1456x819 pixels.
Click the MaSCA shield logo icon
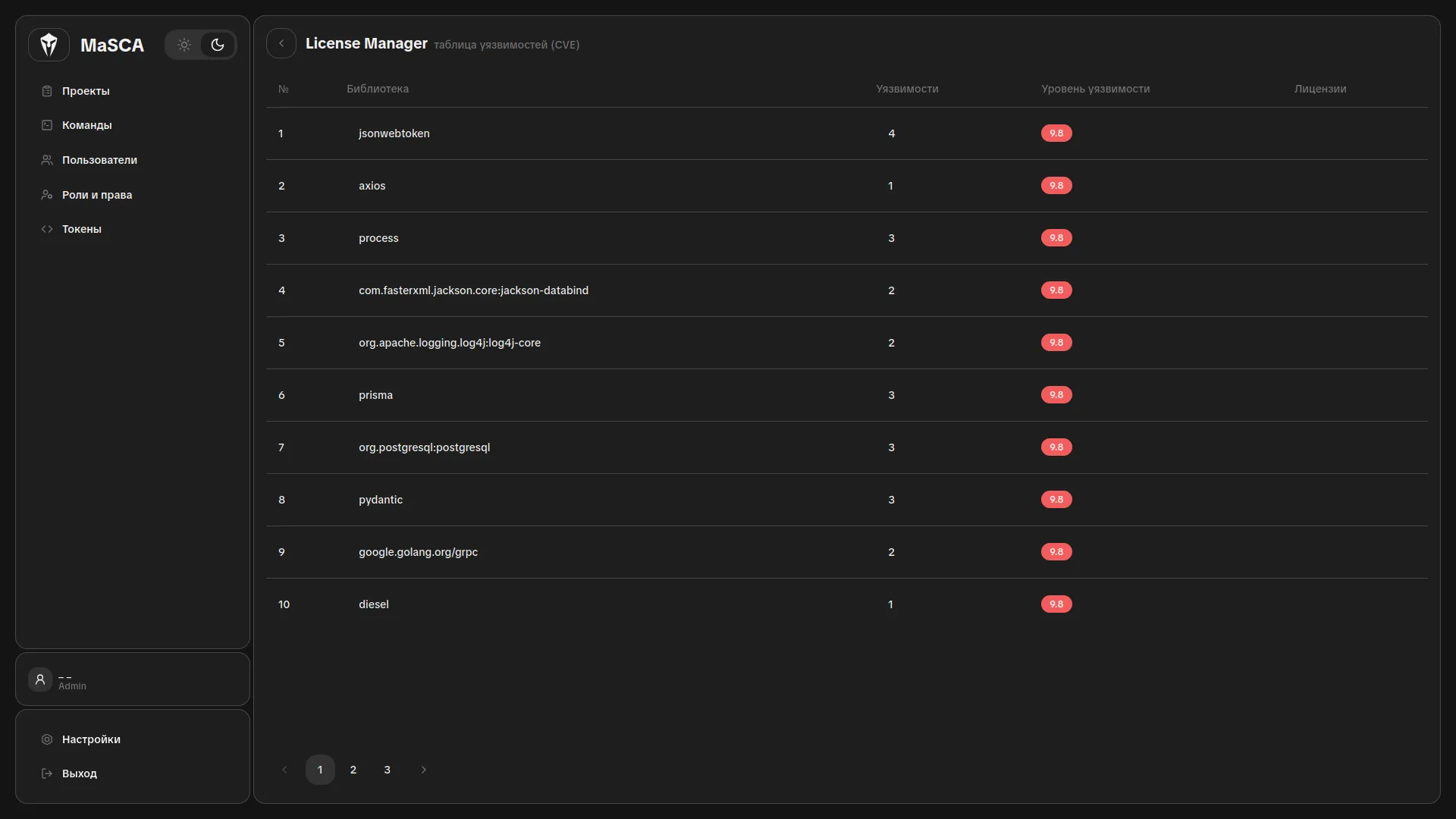click(x=49, y=45)
